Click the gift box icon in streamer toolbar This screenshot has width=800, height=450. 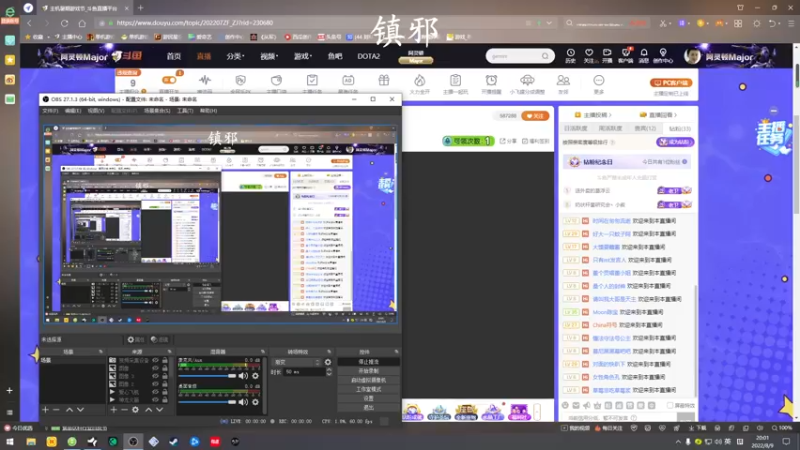[x=384, y=80]
